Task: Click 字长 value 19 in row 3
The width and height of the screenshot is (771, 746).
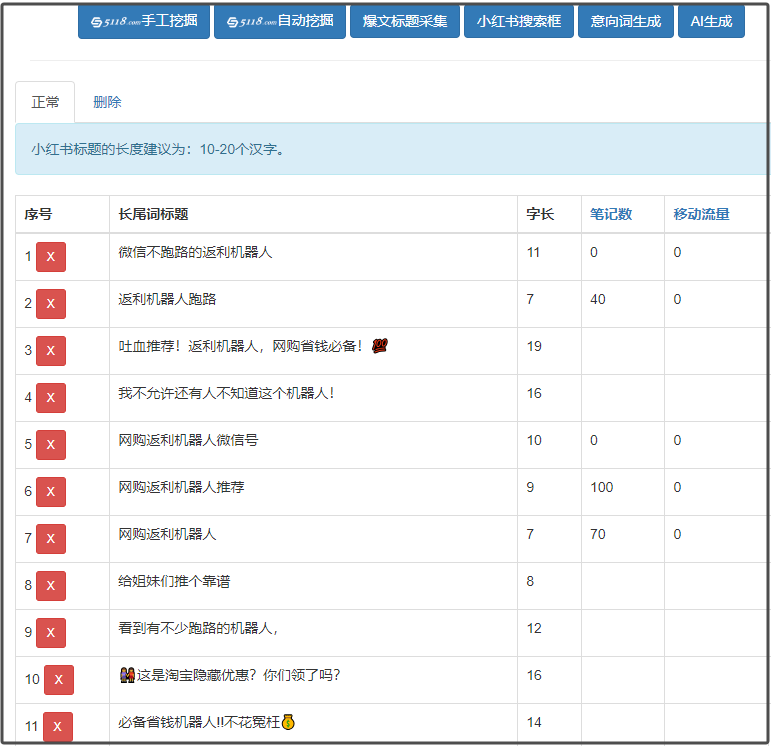Action: point(534,346)
